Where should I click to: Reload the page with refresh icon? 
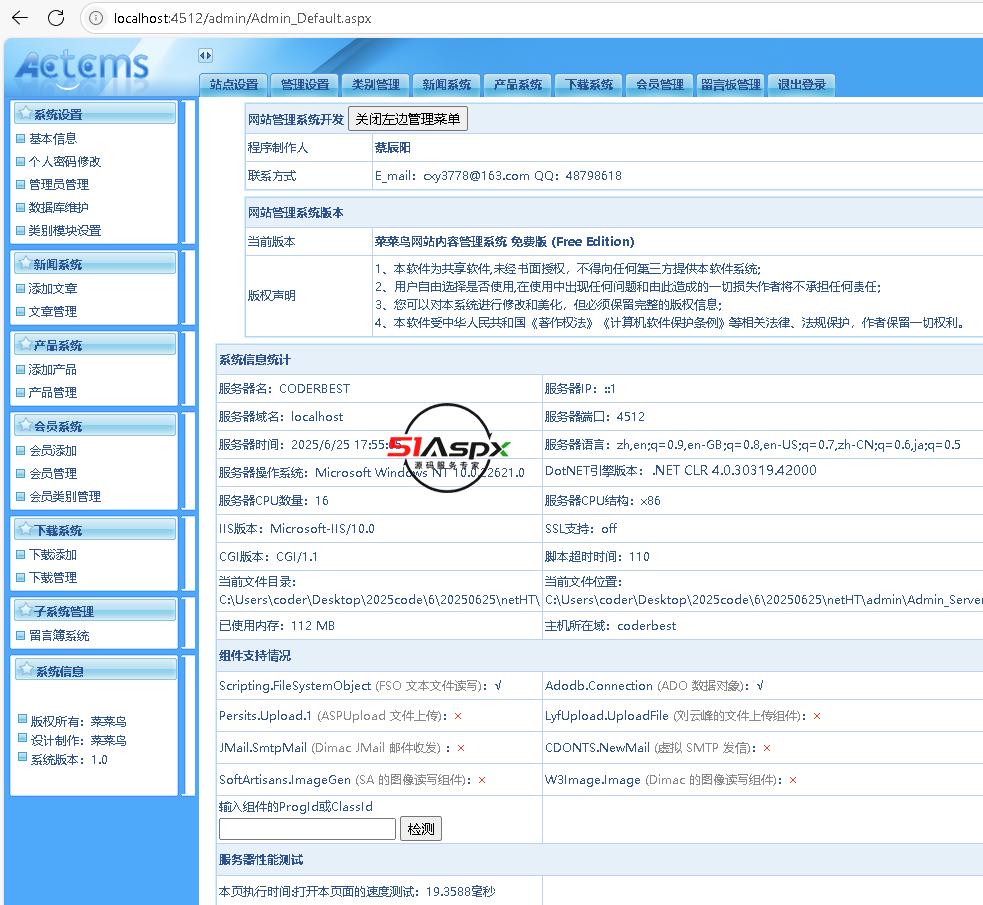point(56,18)
